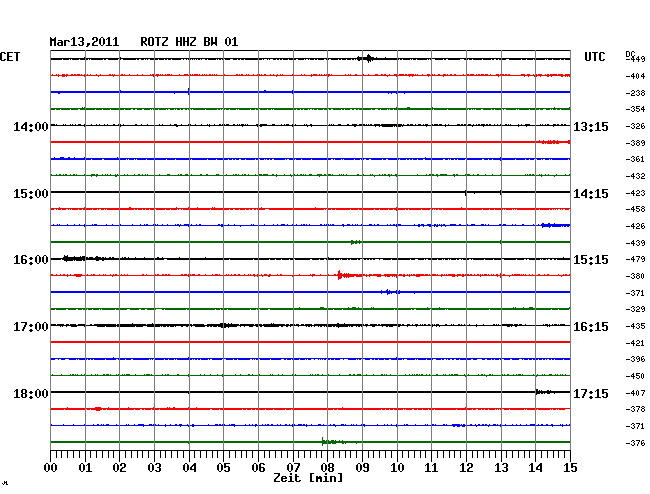Click the DC offset value -435
Viewport: 650px width, 494px height.
pyautogui.click(x=635, y=327)
